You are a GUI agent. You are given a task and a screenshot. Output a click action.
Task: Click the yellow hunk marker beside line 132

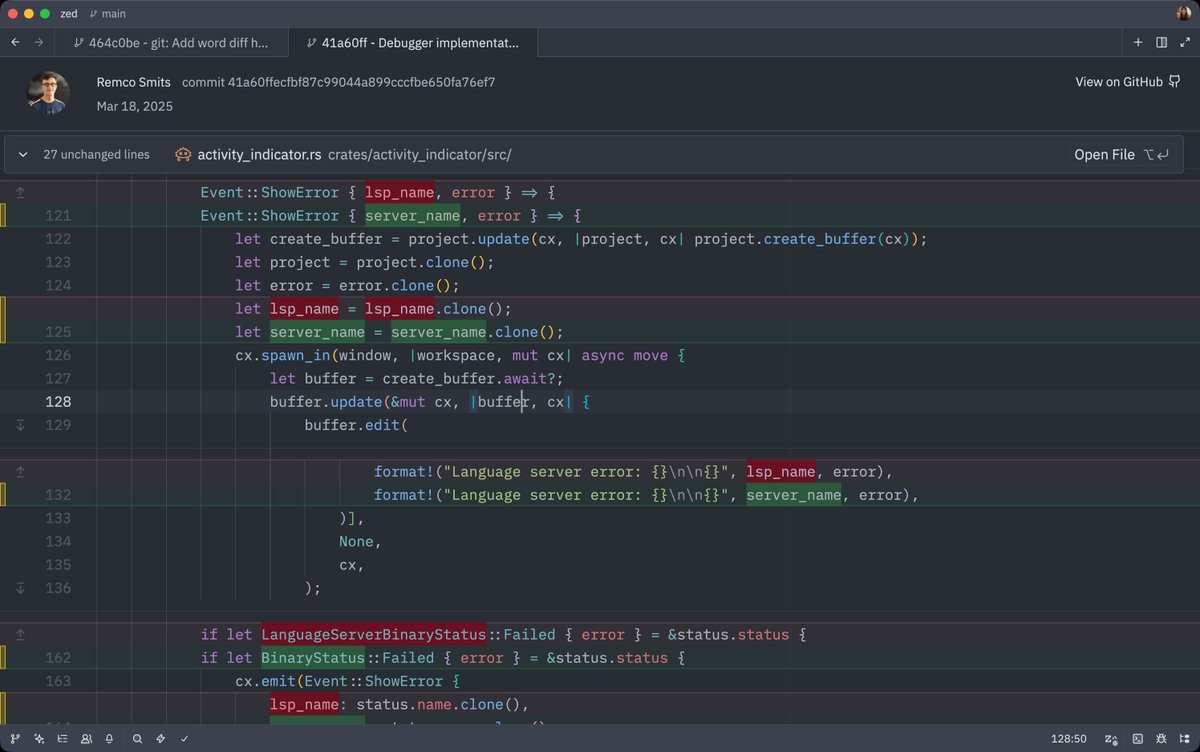[3, 495]
